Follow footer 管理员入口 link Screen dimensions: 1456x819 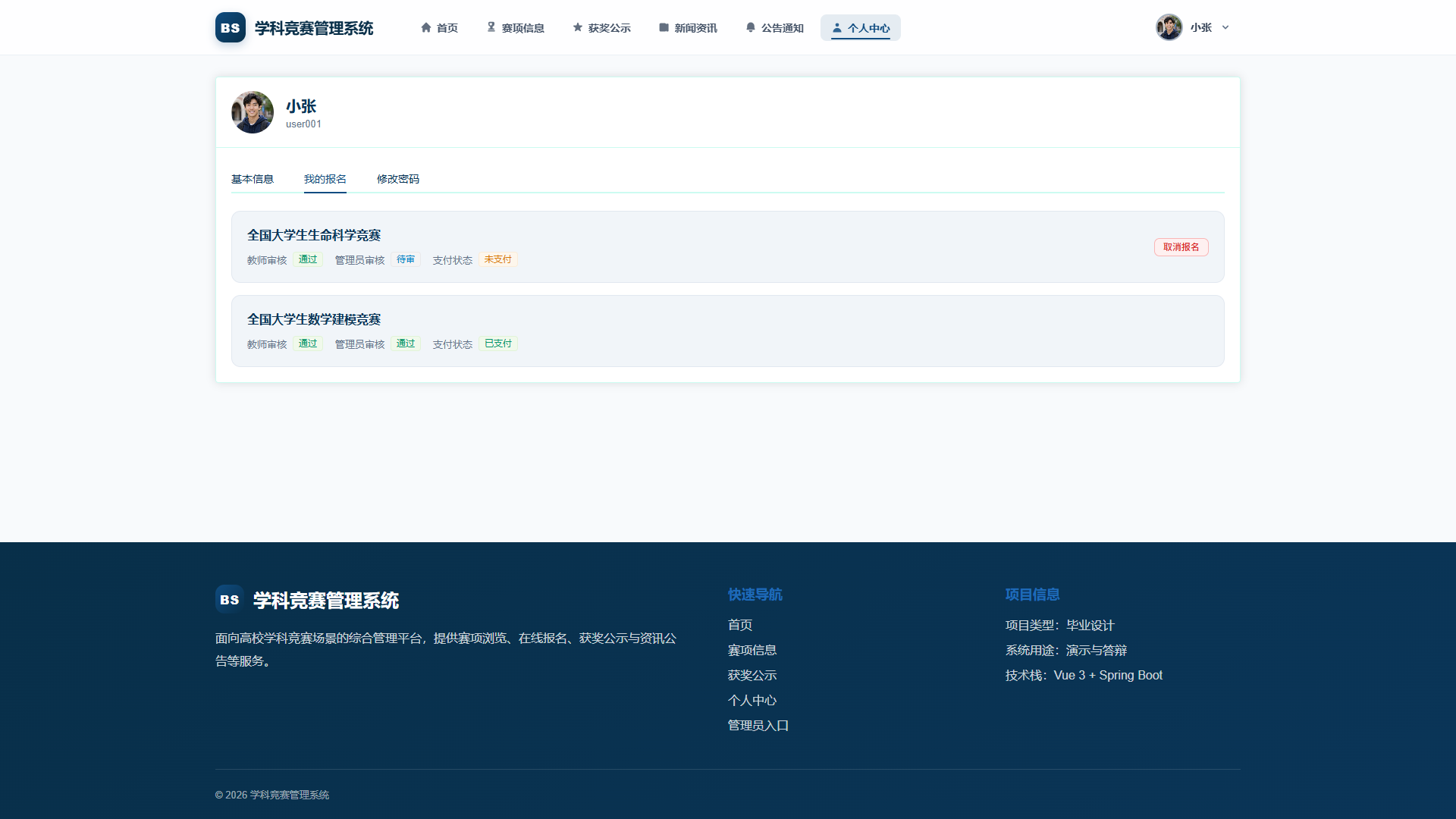758,725
